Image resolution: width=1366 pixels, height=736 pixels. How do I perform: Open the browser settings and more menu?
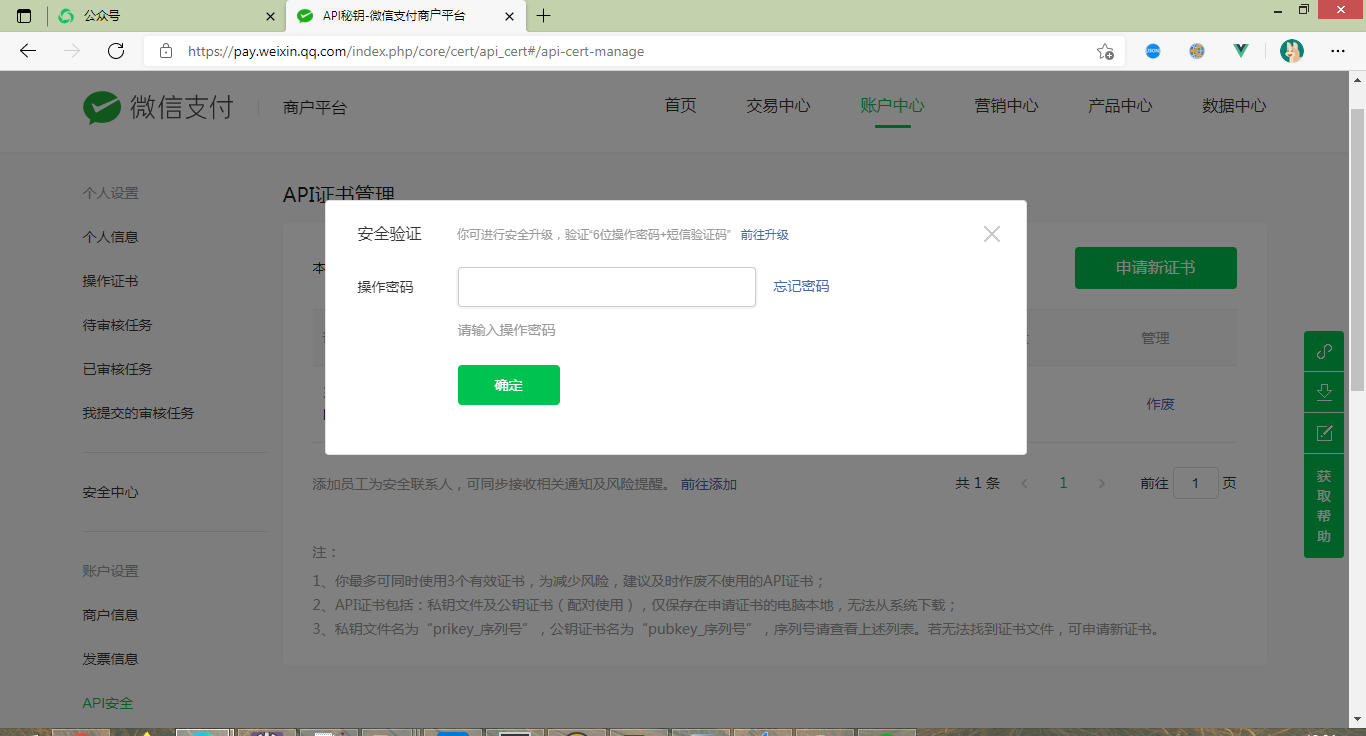coord(1338,51)
